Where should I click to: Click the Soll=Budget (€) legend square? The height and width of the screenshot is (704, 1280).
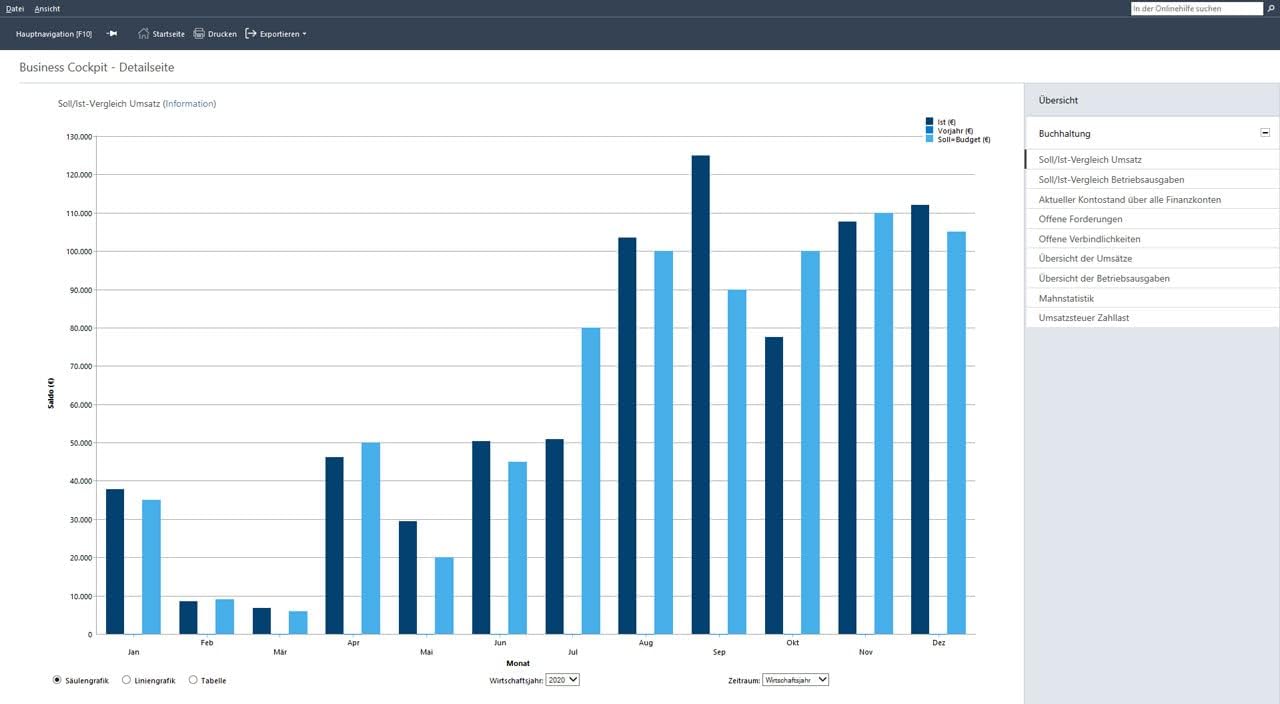click(929, 139)
